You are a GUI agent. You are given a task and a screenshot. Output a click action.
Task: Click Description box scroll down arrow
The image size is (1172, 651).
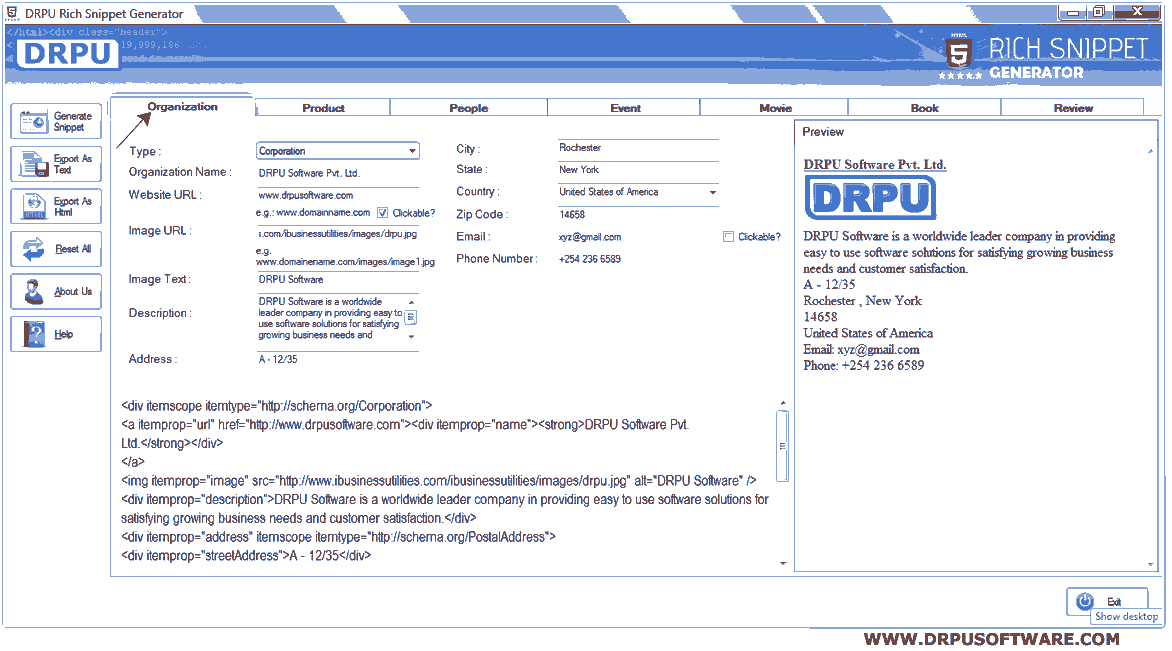(x=411, y=337)
